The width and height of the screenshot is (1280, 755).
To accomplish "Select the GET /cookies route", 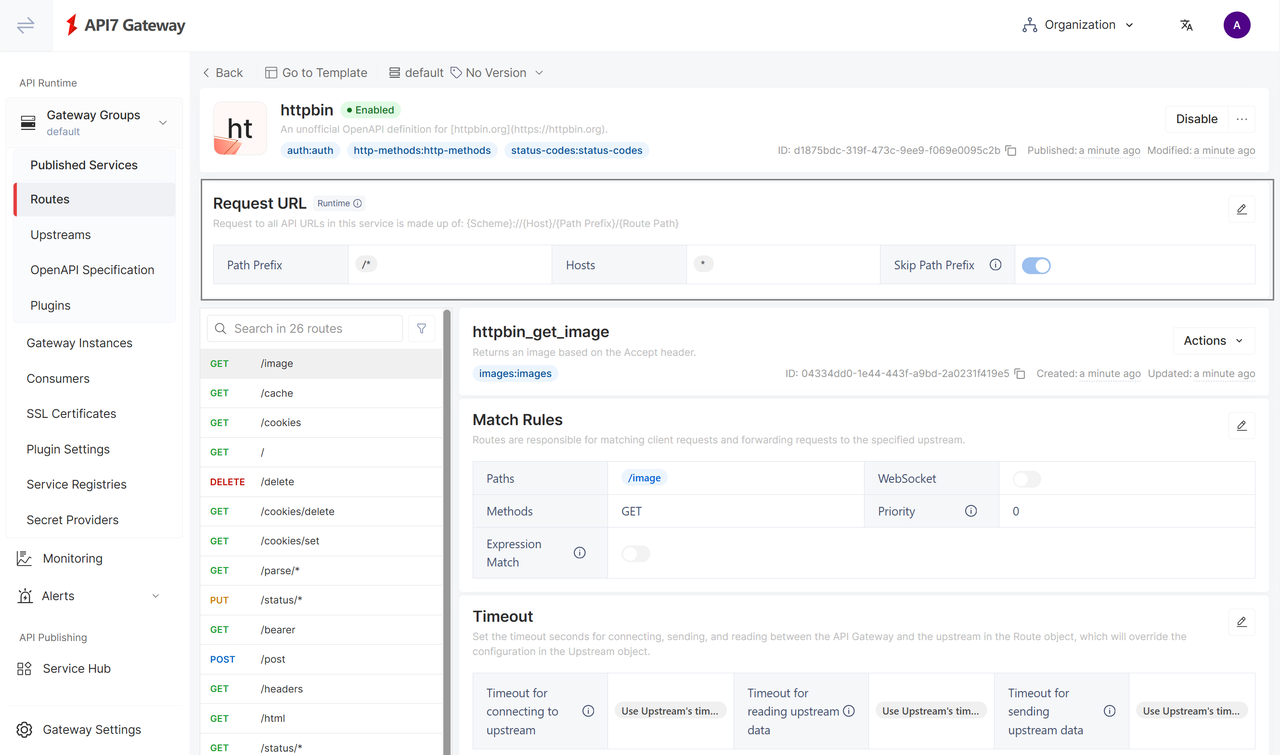I will pos(321,423).
